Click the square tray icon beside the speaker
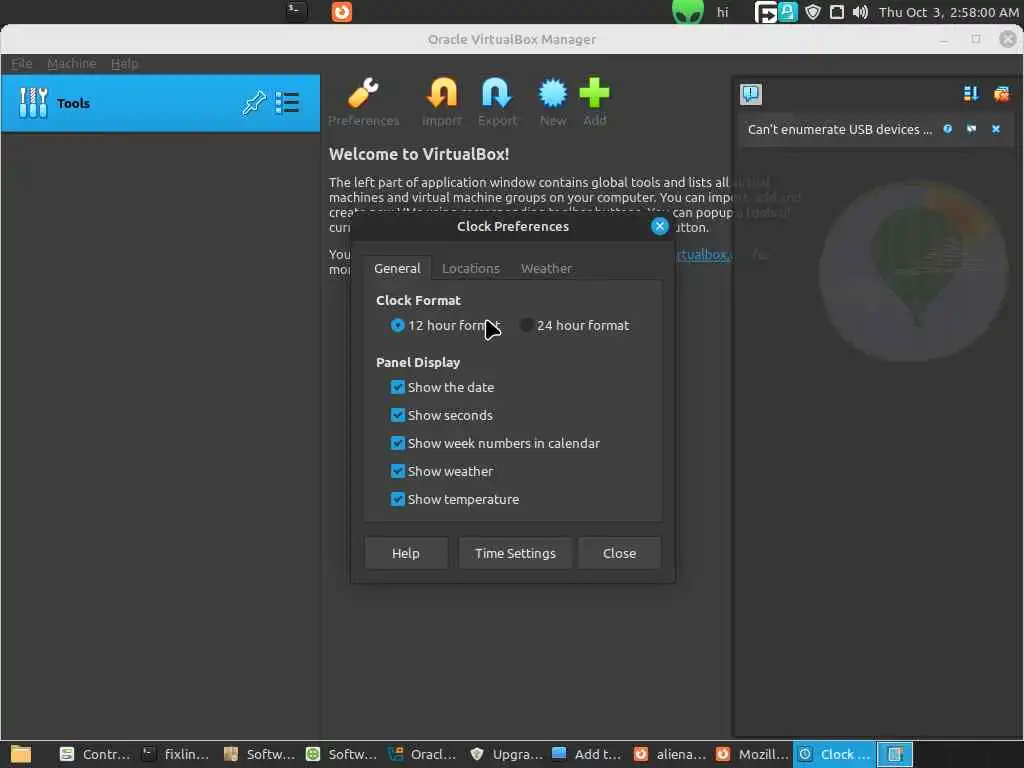 (x=837, y=12)
